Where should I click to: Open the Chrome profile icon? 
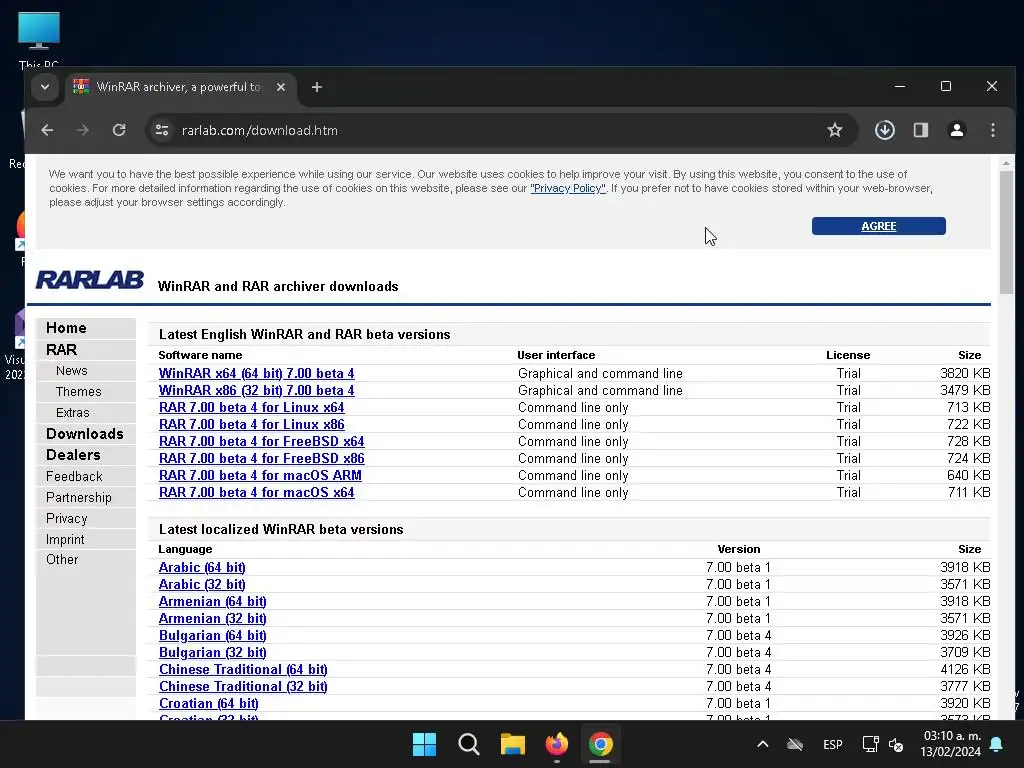tap(957, 130)
